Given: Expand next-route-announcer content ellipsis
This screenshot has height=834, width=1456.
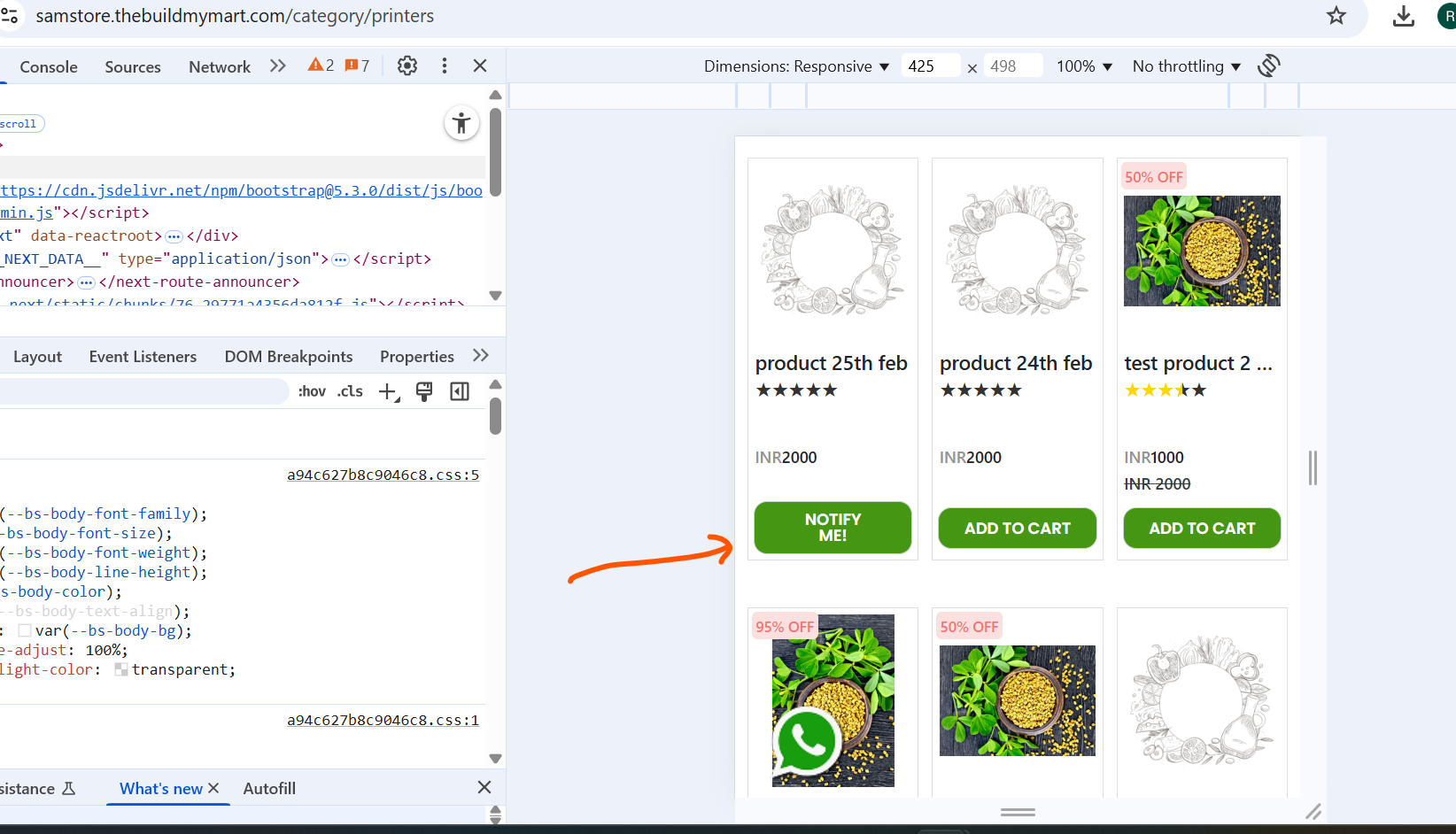Looking at the screenshot, I should pyautogui.click(x=86, y=282).
